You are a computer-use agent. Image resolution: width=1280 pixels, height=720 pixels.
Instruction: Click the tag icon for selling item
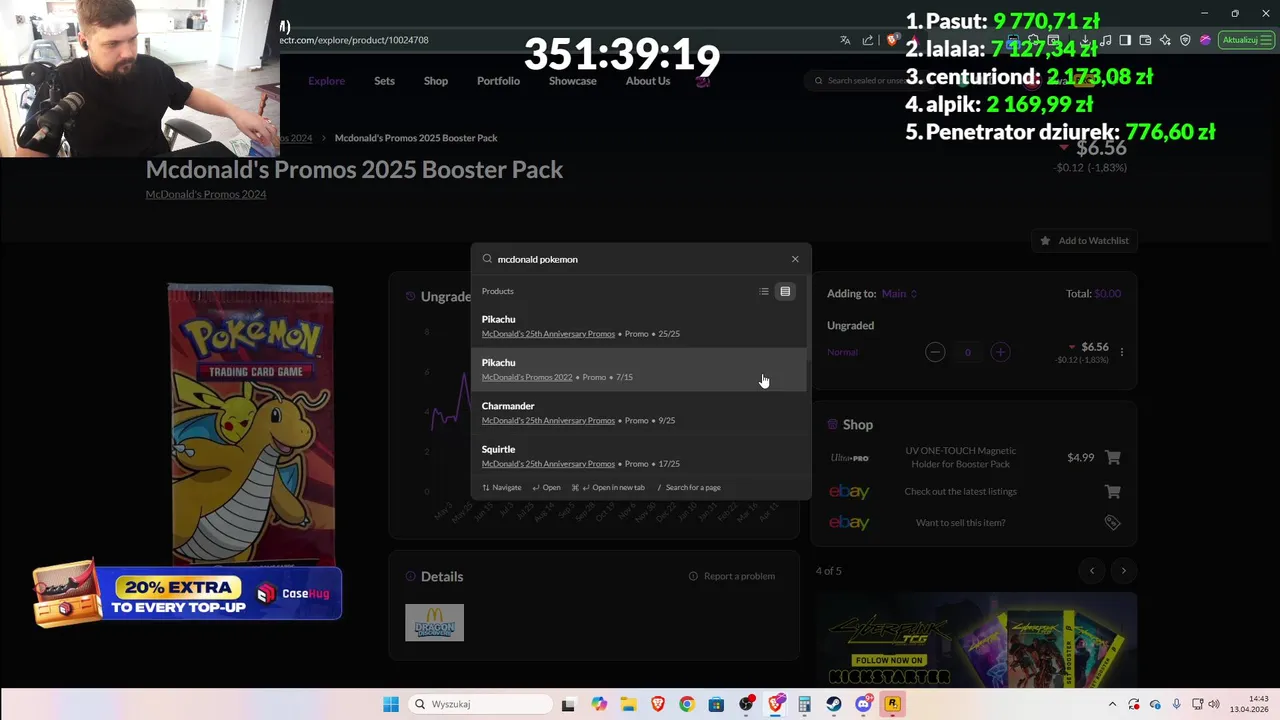1112,522
